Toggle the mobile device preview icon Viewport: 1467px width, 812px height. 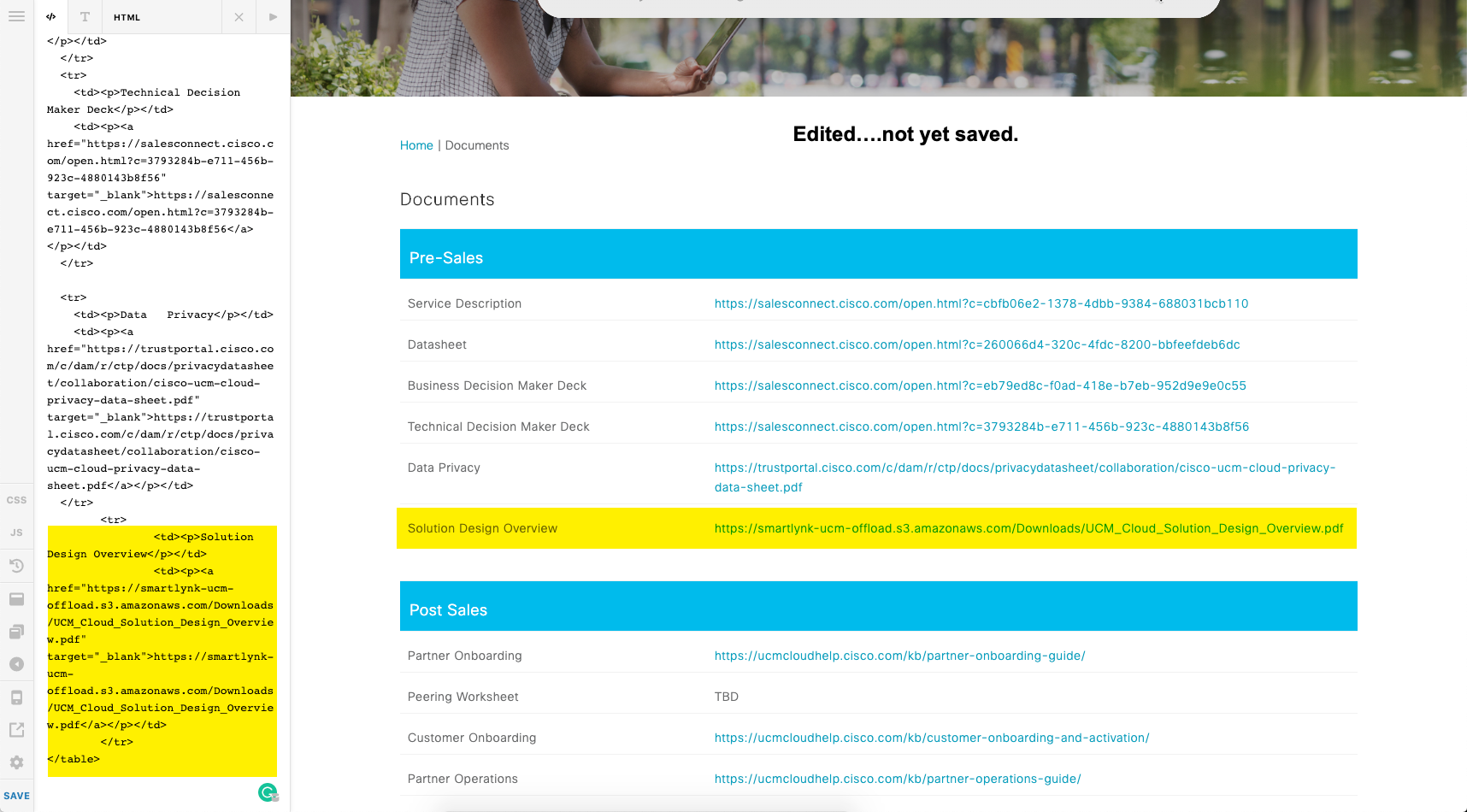(x=16, y=697)
